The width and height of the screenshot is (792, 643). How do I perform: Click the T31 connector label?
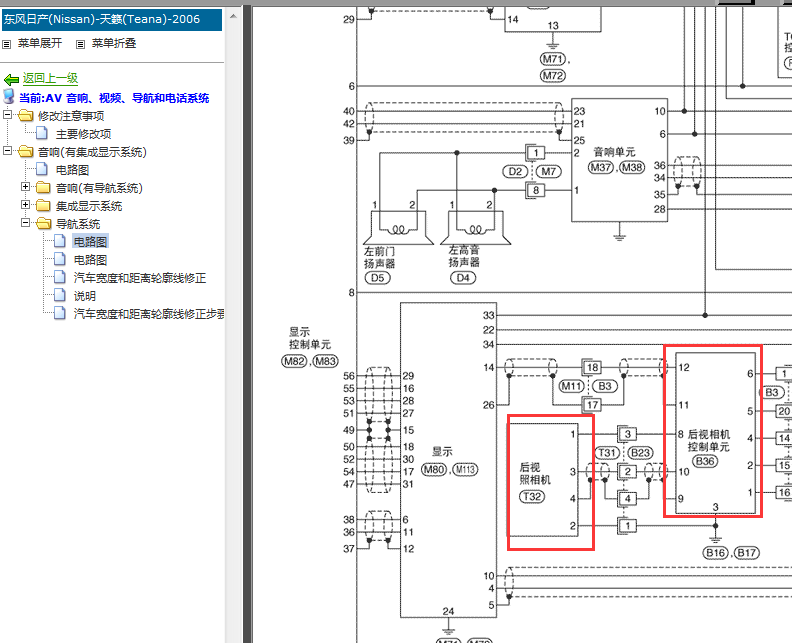pos(607,453)
